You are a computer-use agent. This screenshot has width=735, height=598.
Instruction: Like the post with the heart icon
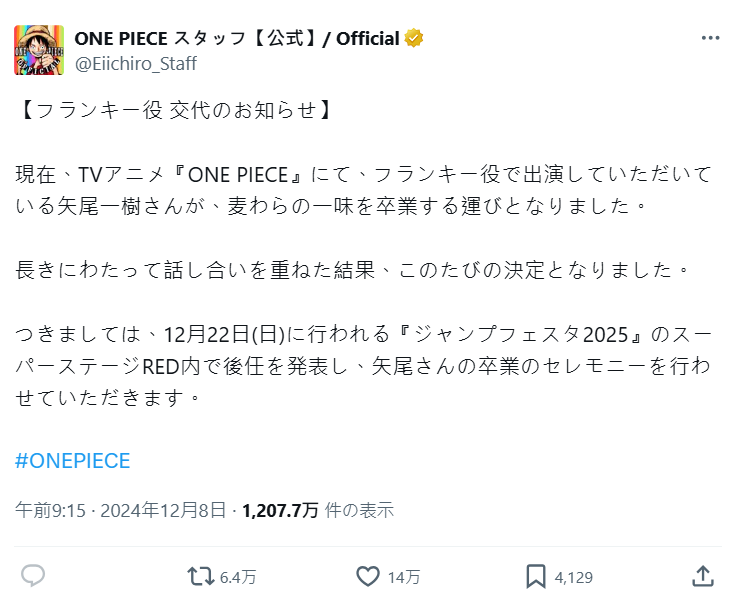pos(368,576)
